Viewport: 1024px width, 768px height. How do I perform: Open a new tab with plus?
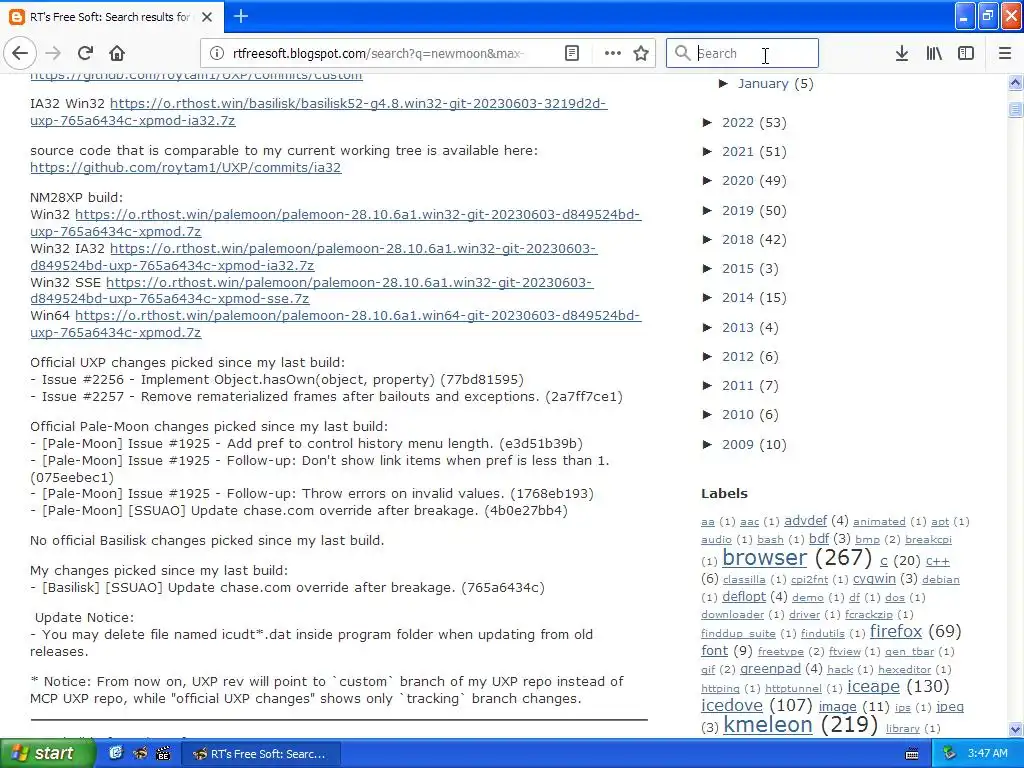[x=241, y=16]
